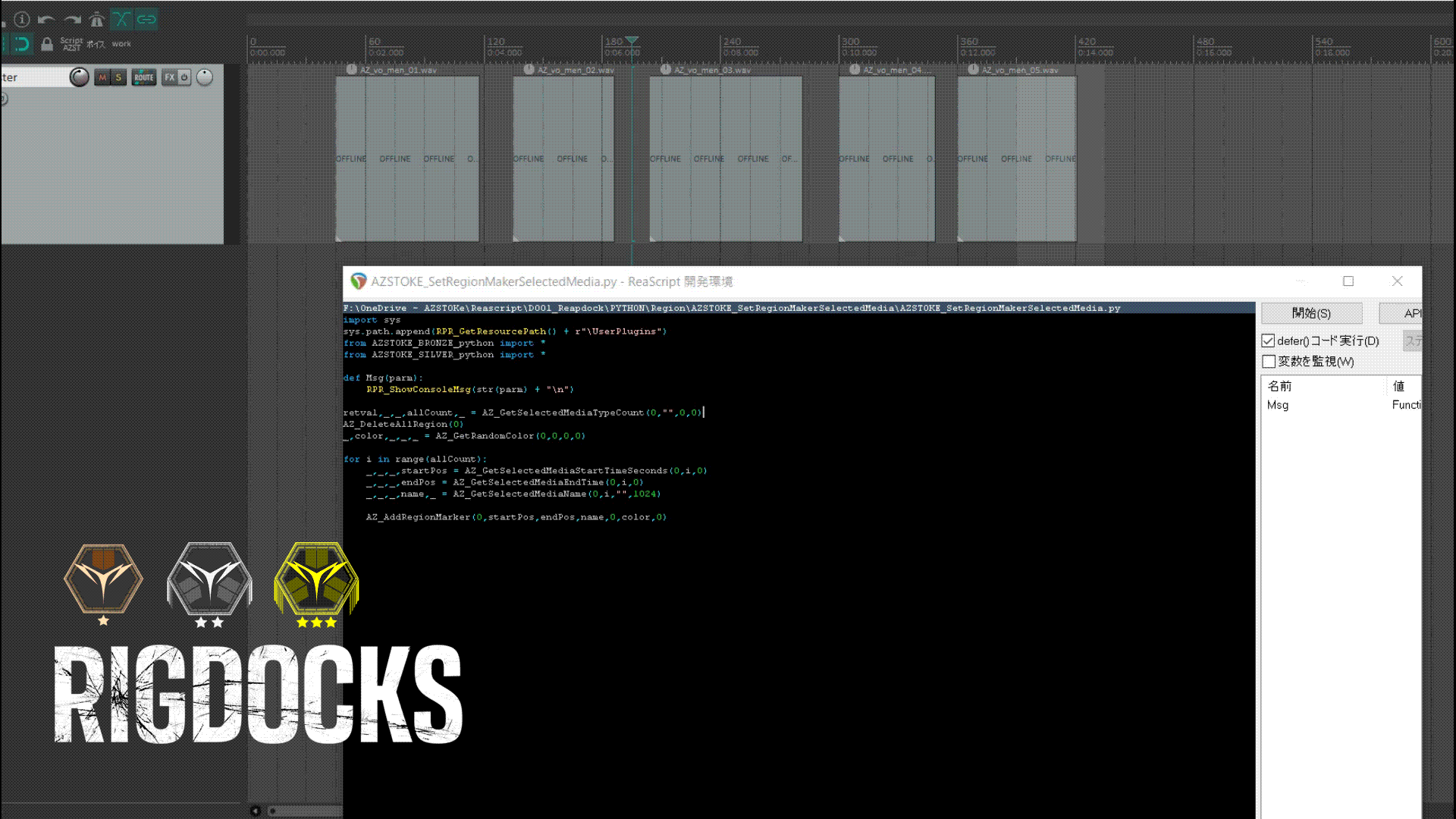The width and height of the screenshot is (1456, 819).
Task: Click the 'def Msg(parm):' code line
Action: (x=383, y=378)
